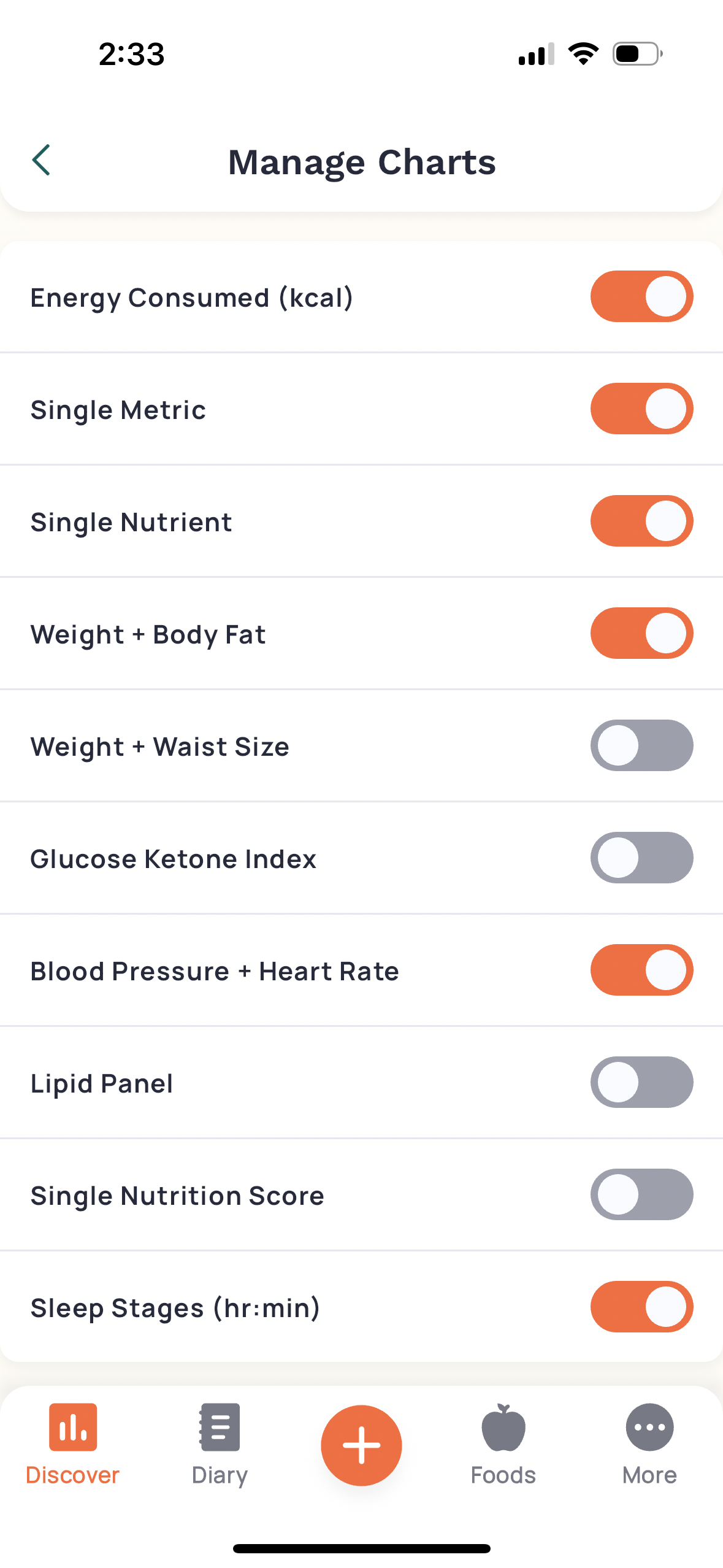Enable the Weight + Waist Size chart
723x1568 pixels.
pyautogui.click(x=641, y=745)
